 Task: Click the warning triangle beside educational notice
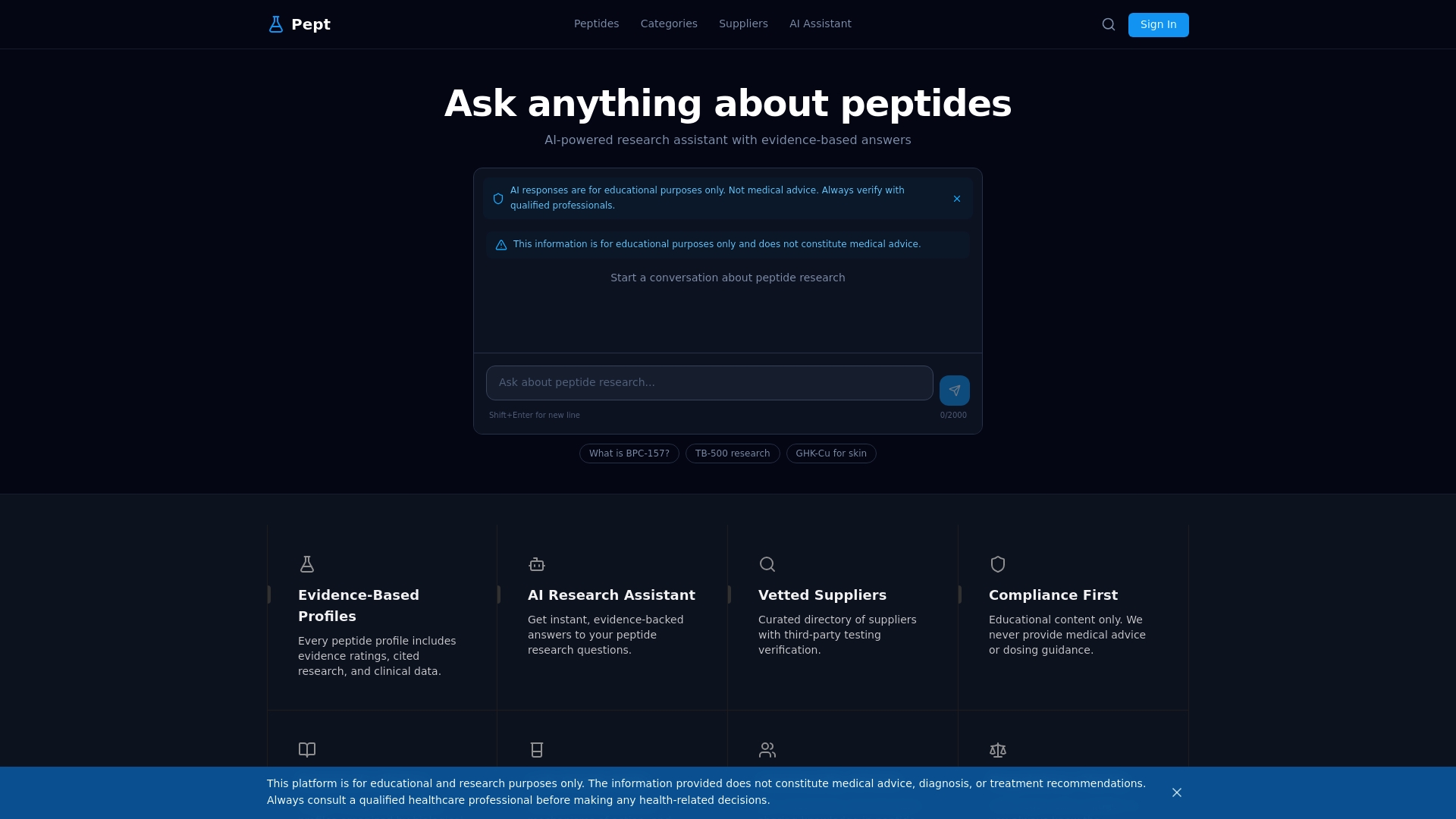(x=501, y=244)
